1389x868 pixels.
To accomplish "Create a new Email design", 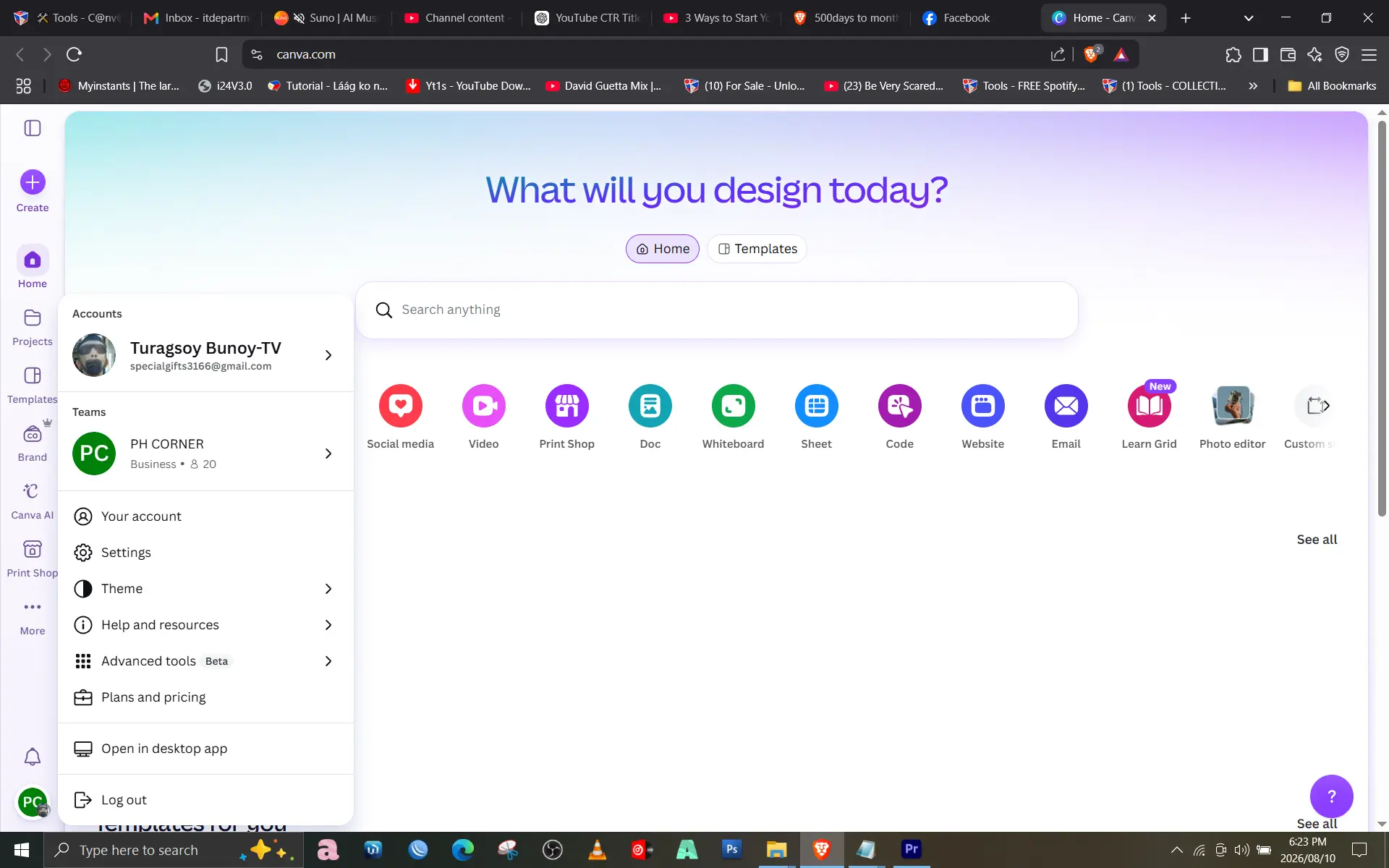I will (x=1066, y=417).
